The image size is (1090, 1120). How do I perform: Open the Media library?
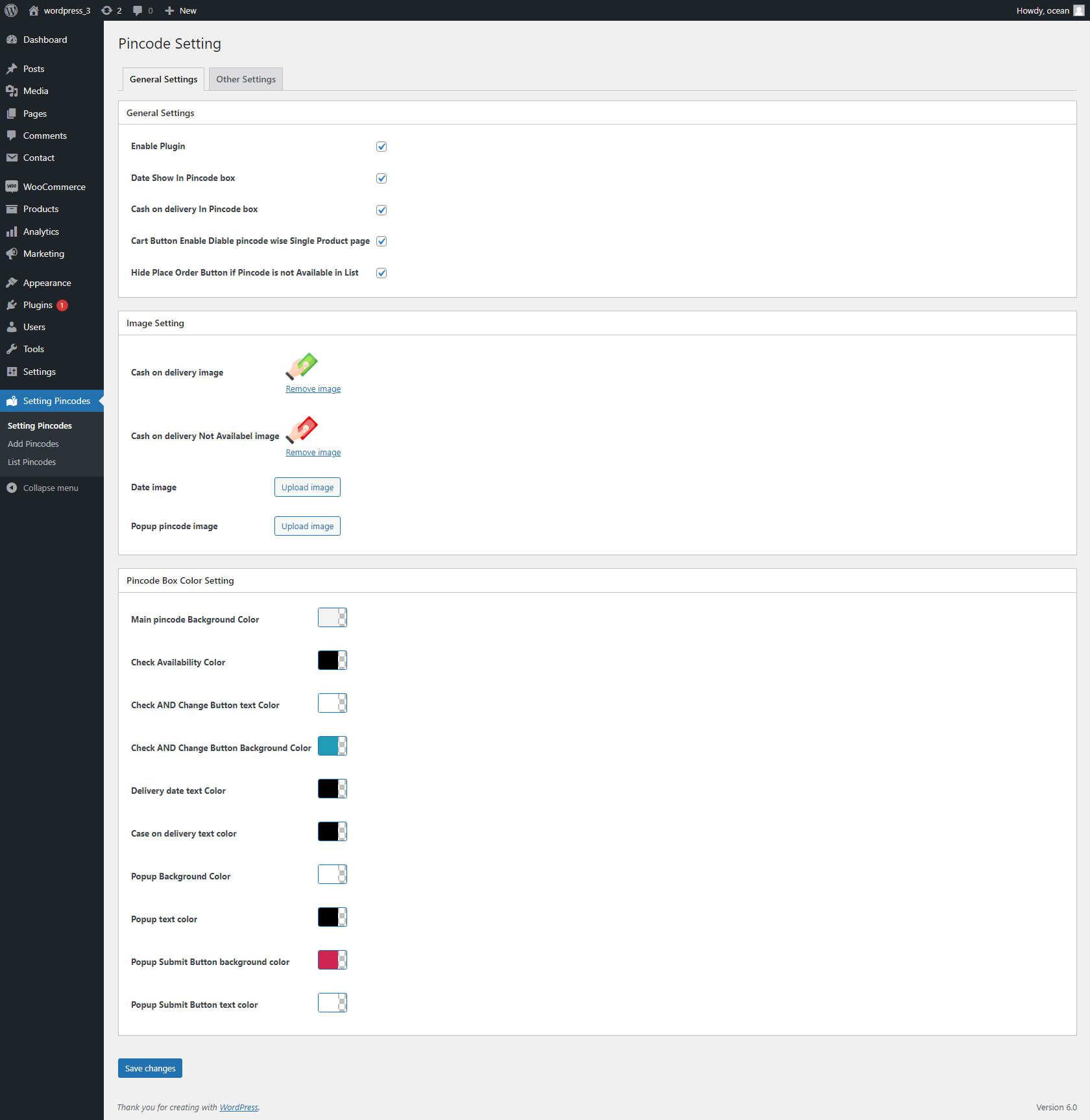35,91
